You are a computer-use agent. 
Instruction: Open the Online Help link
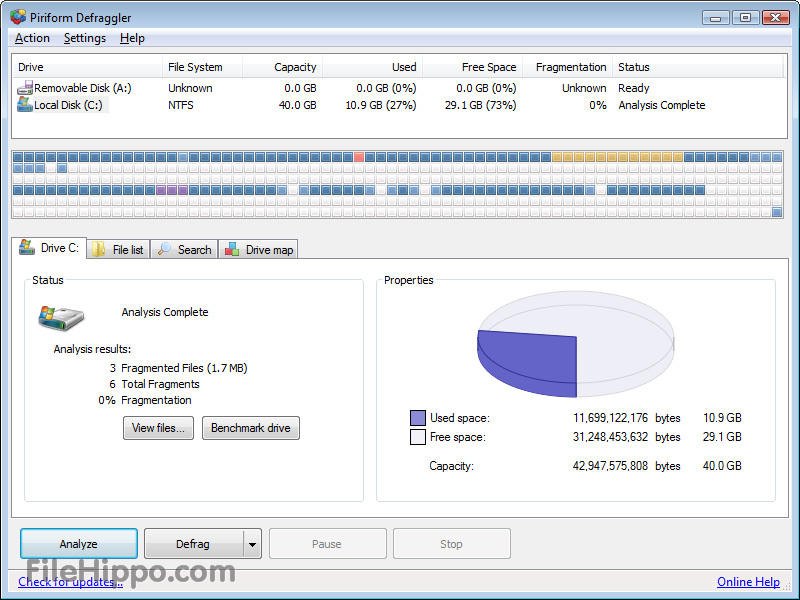(748, 582)
